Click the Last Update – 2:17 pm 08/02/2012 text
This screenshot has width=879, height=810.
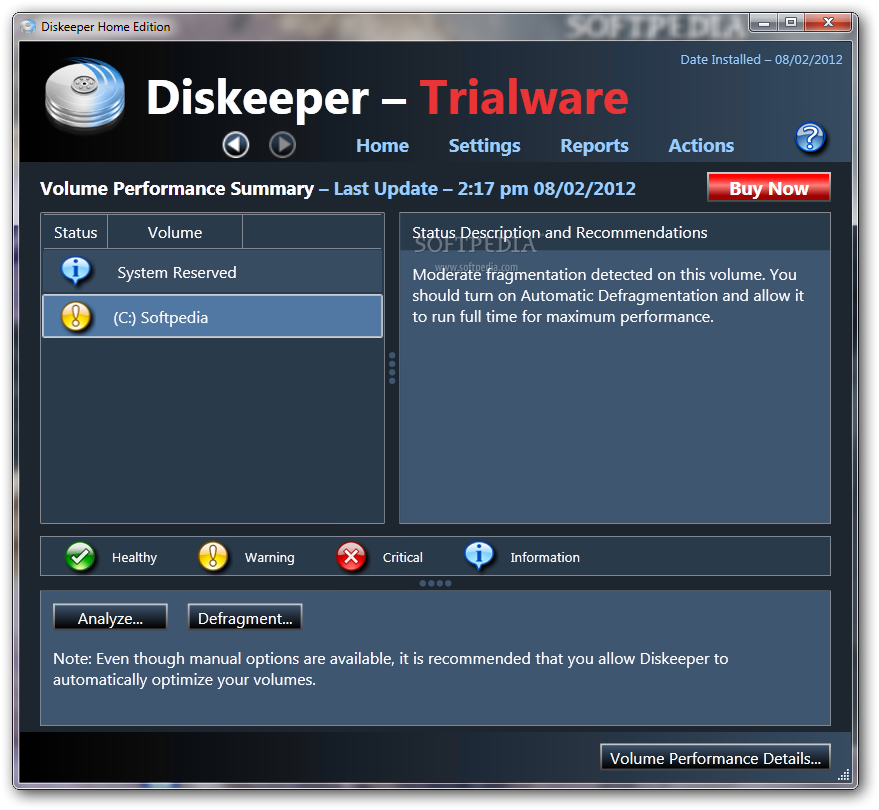(484, 189)
